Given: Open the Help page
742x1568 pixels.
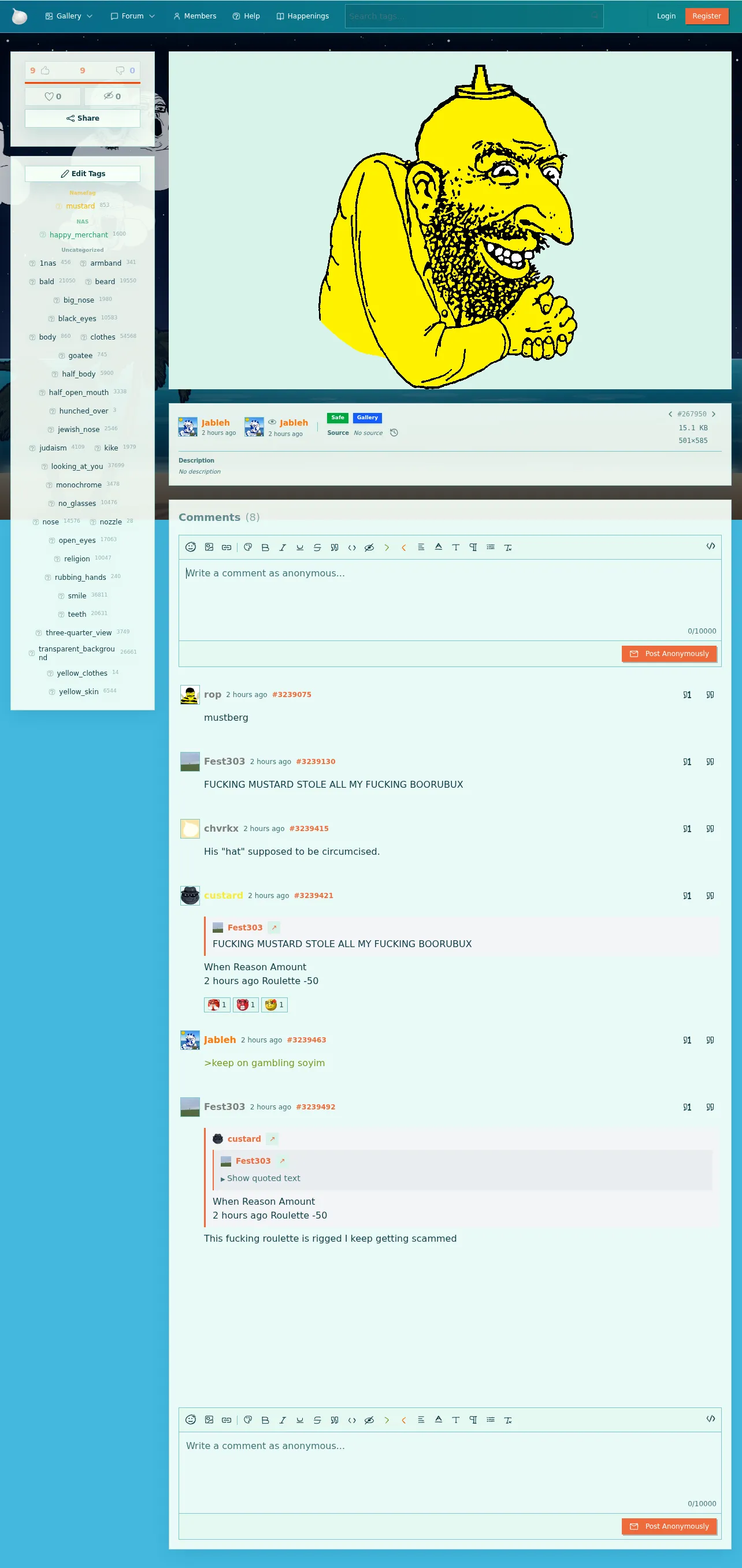Looking at the screenshot, I should [246, 16].
